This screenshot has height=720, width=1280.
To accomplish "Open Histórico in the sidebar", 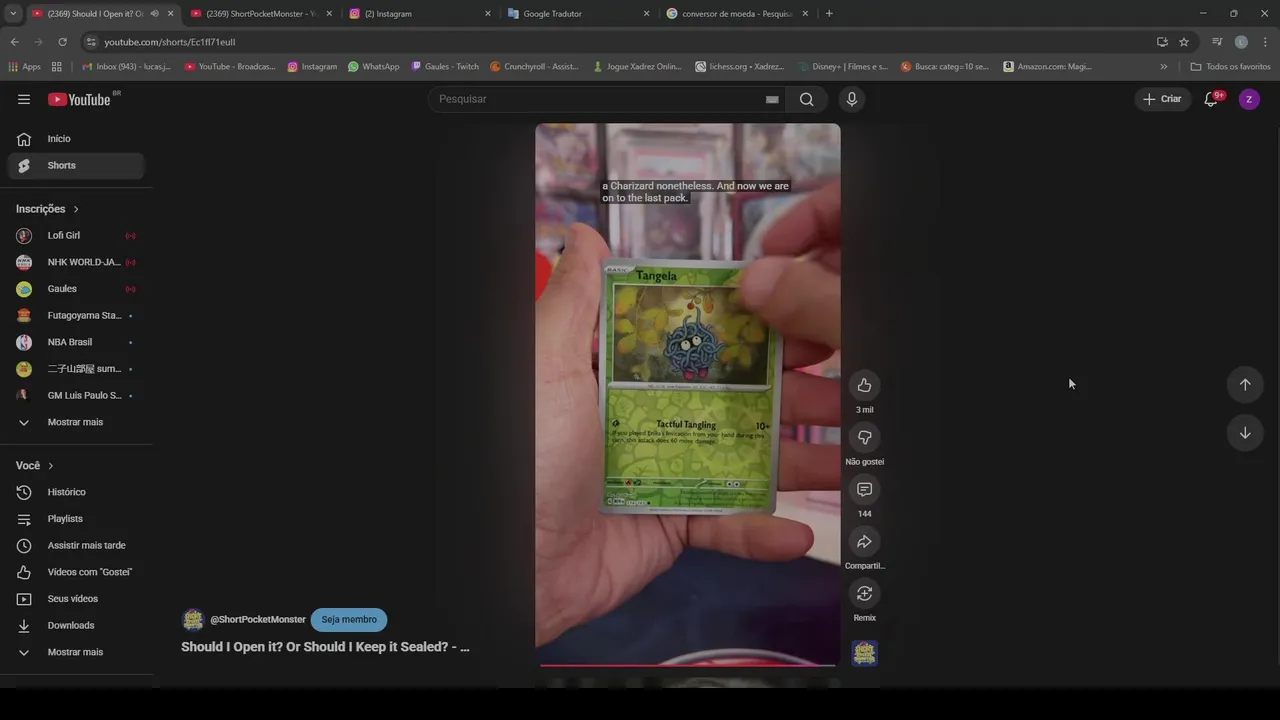I will [76, 492].
